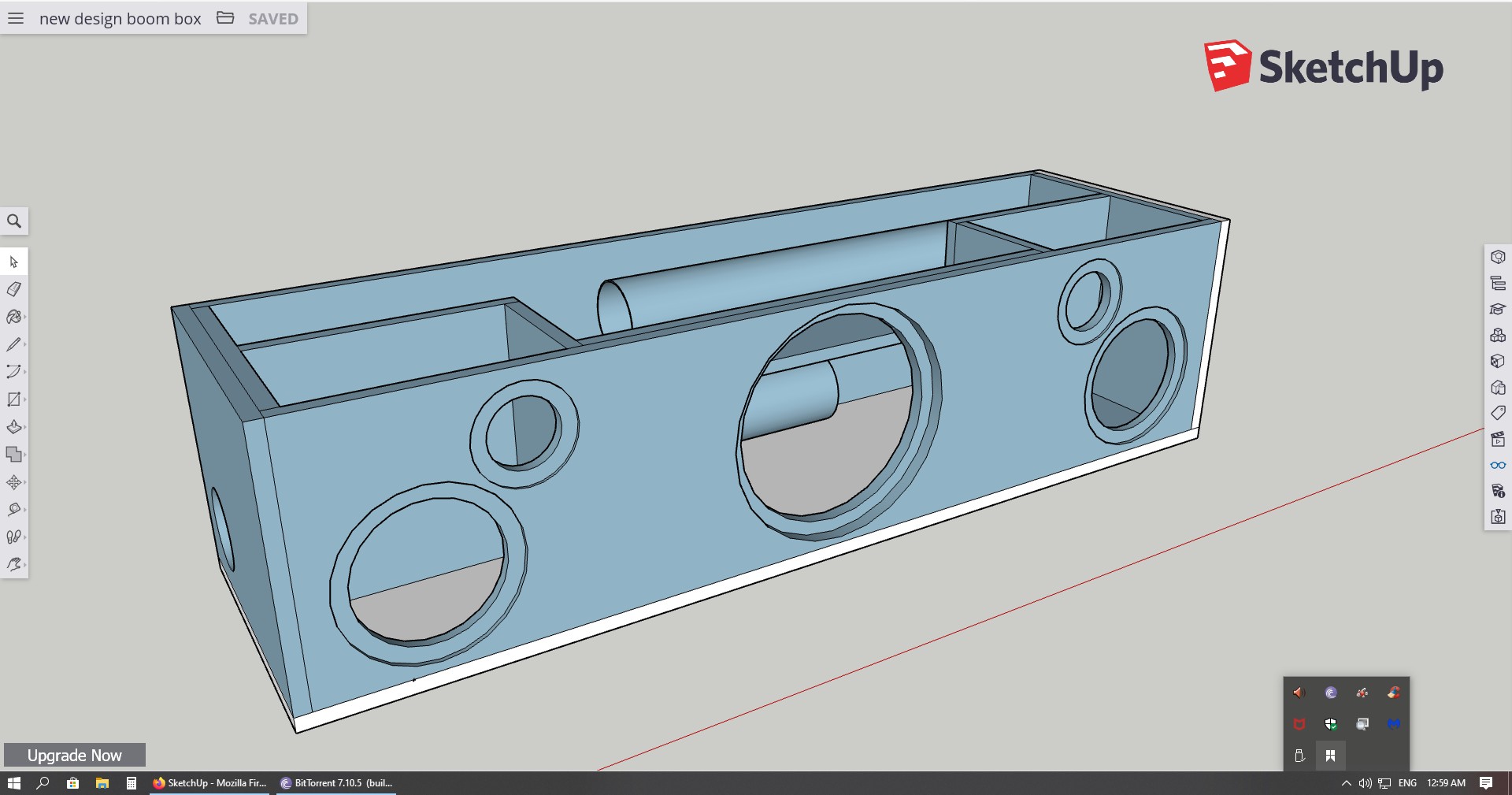Select the Tape Measure tool
Viewport: 1512px width, 795px height.
point(14,510)
